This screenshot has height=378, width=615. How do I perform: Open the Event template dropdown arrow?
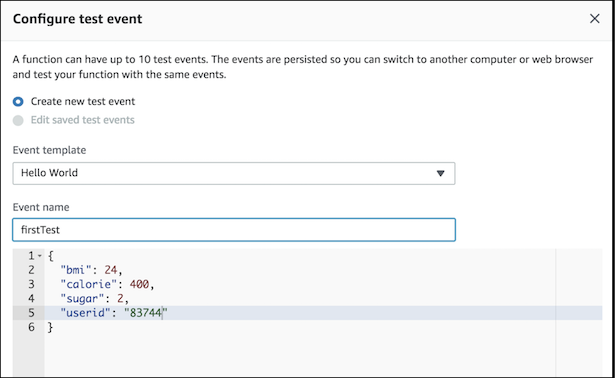pos(440,173)
